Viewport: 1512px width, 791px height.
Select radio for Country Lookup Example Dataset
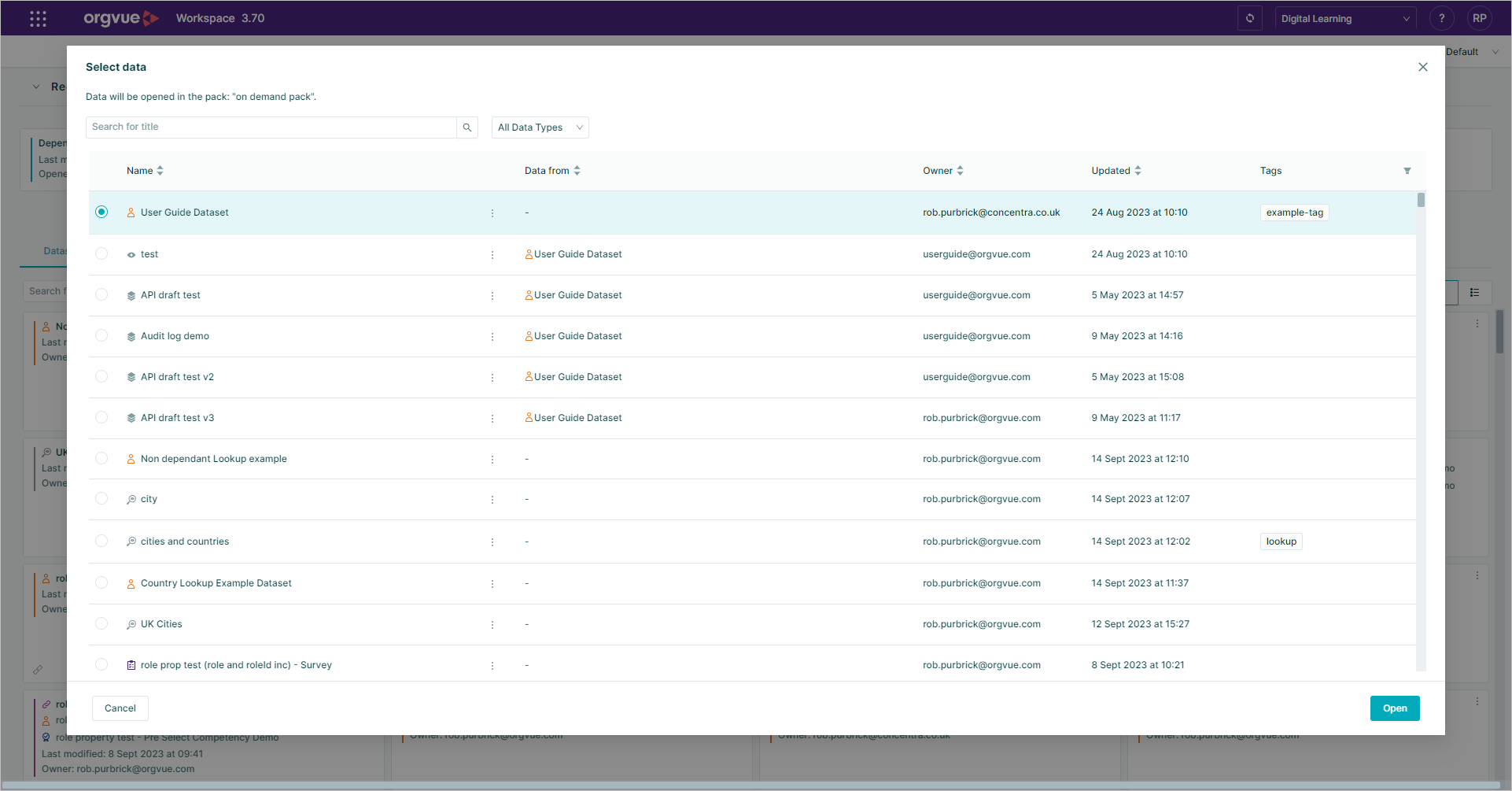[101, 582]
